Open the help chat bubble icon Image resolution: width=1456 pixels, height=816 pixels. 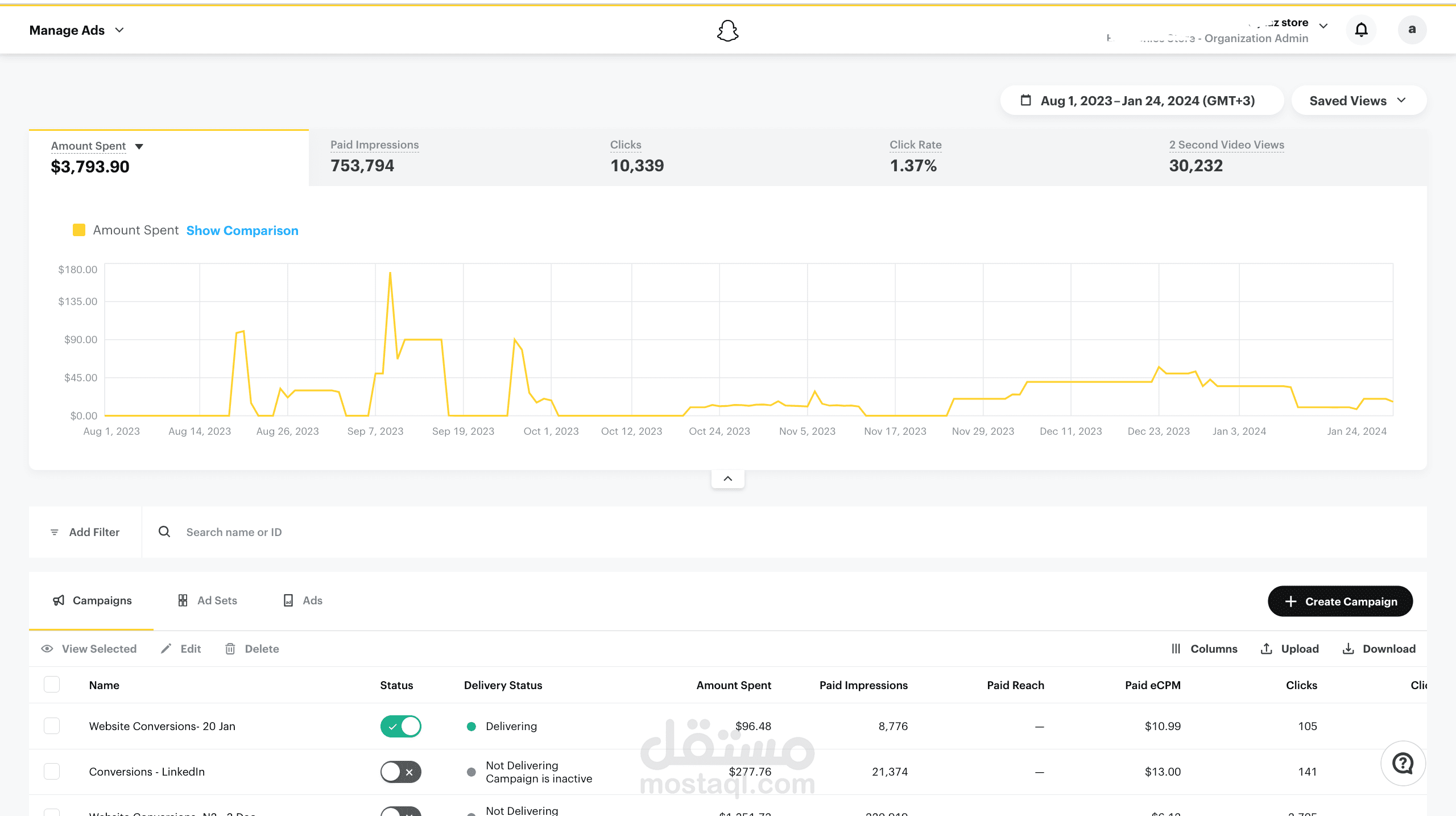click(x=1403, y=763)
